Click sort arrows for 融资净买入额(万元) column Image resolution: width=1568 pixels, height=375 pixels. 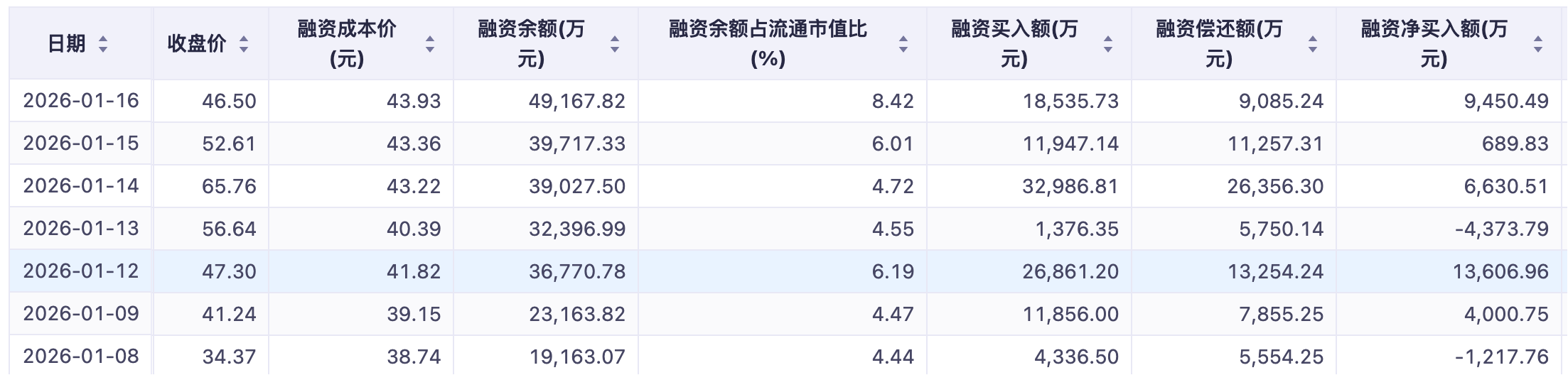pos(1538,44)
